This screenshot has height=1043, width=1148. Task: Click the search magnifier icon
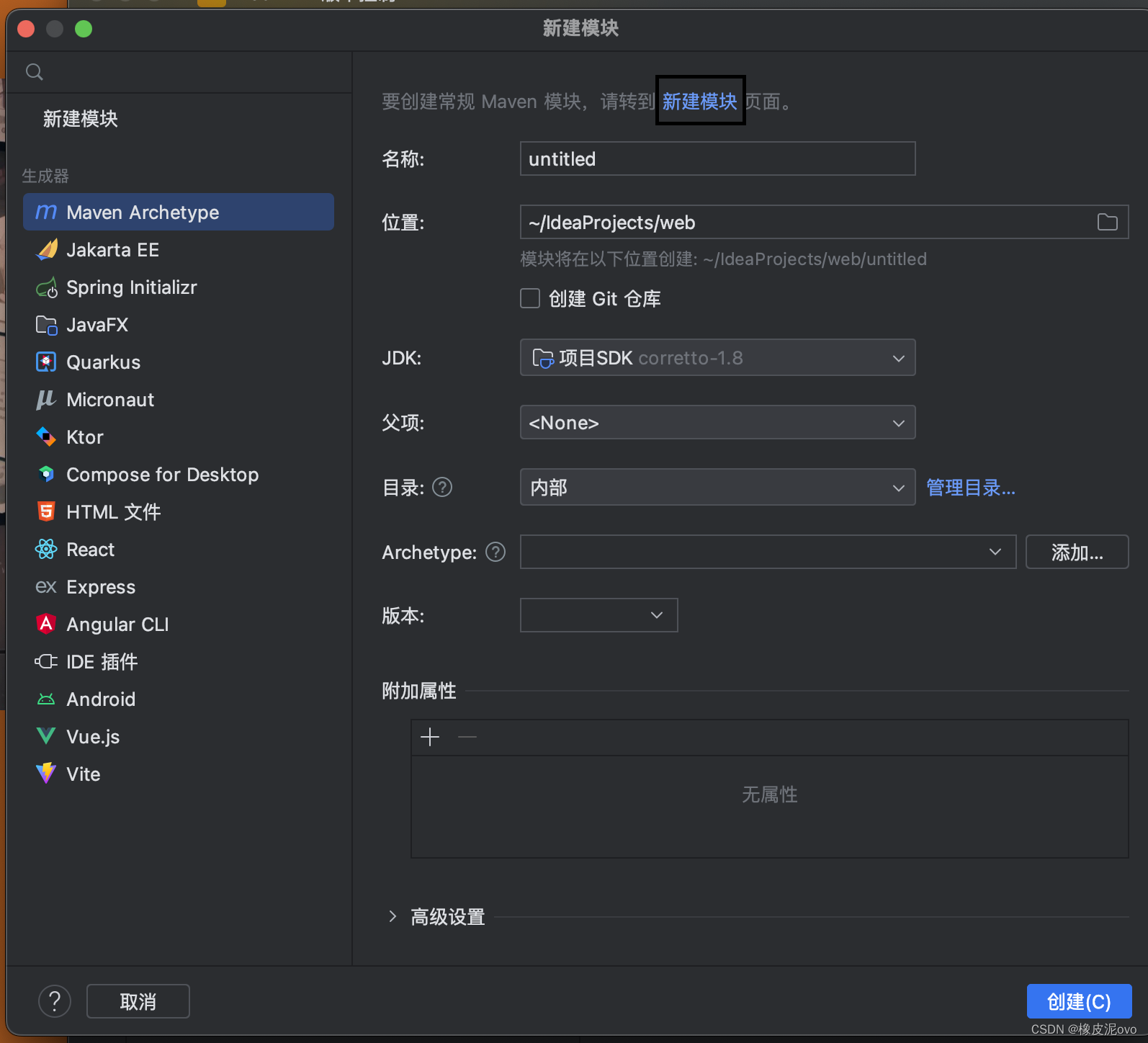pyautogui.click(x=34, y=71)
